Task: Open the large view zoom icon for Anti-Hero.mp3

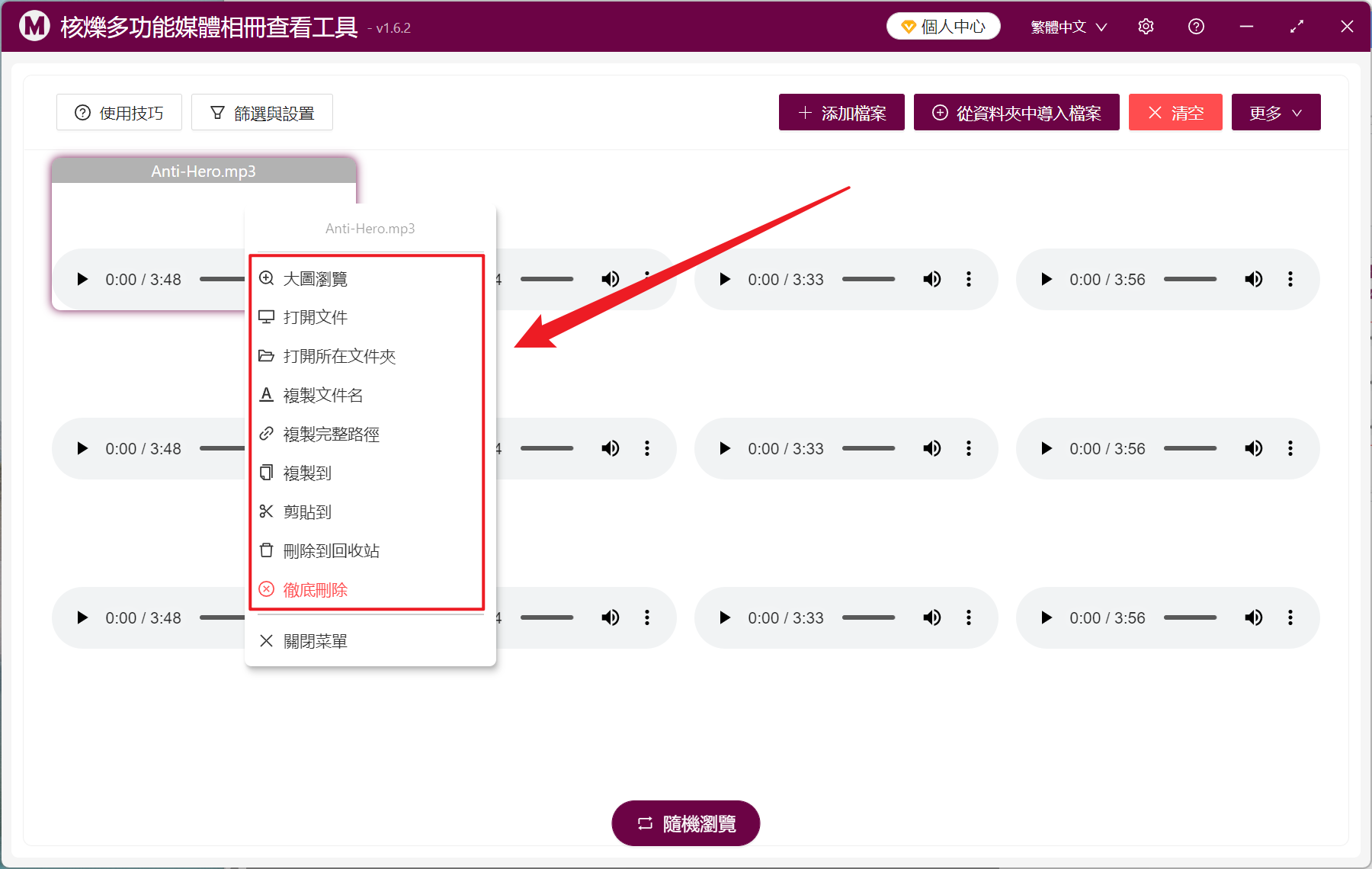Action: pos(266,278)
